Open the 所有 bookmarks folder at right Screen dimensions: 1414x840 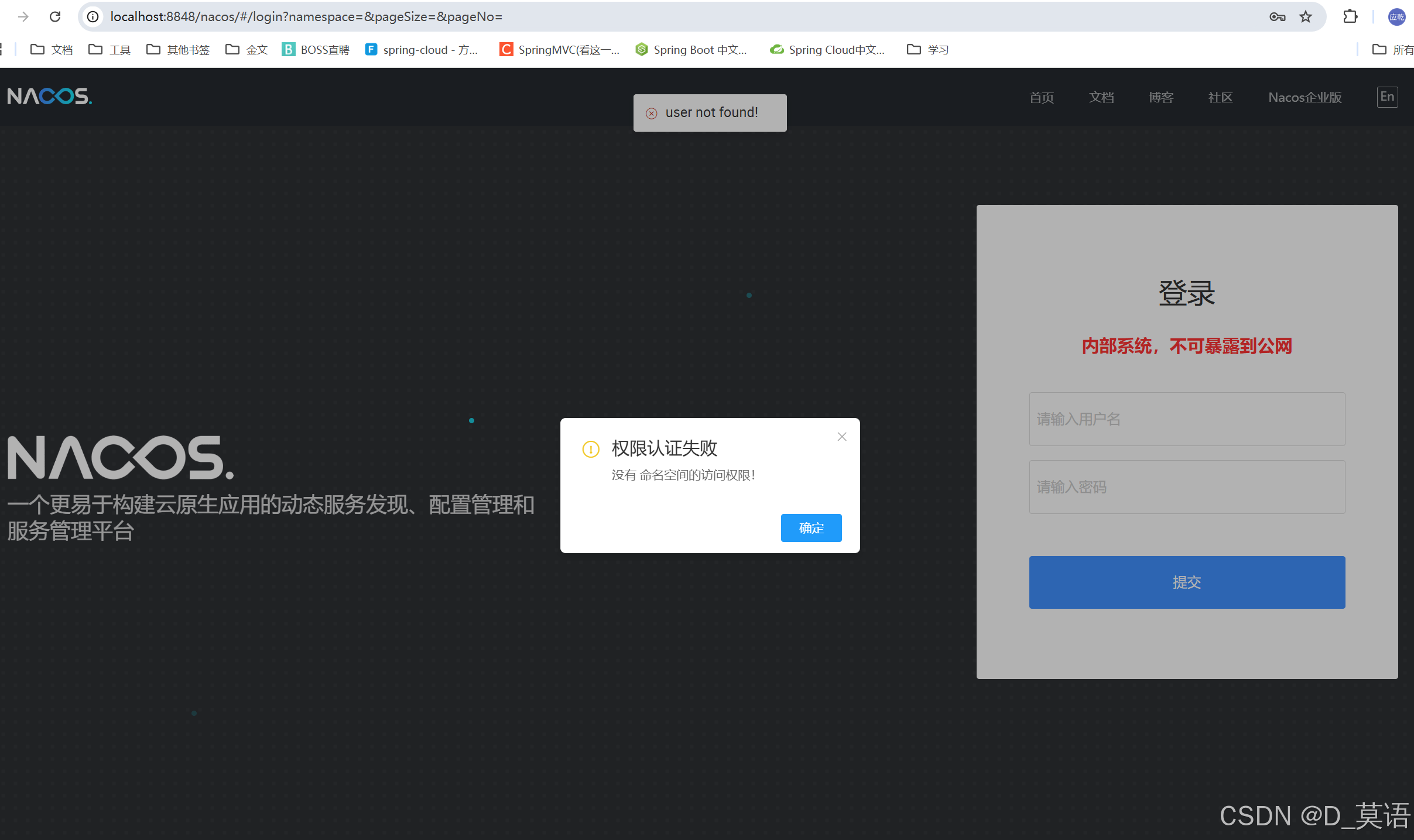[1393, 50]
